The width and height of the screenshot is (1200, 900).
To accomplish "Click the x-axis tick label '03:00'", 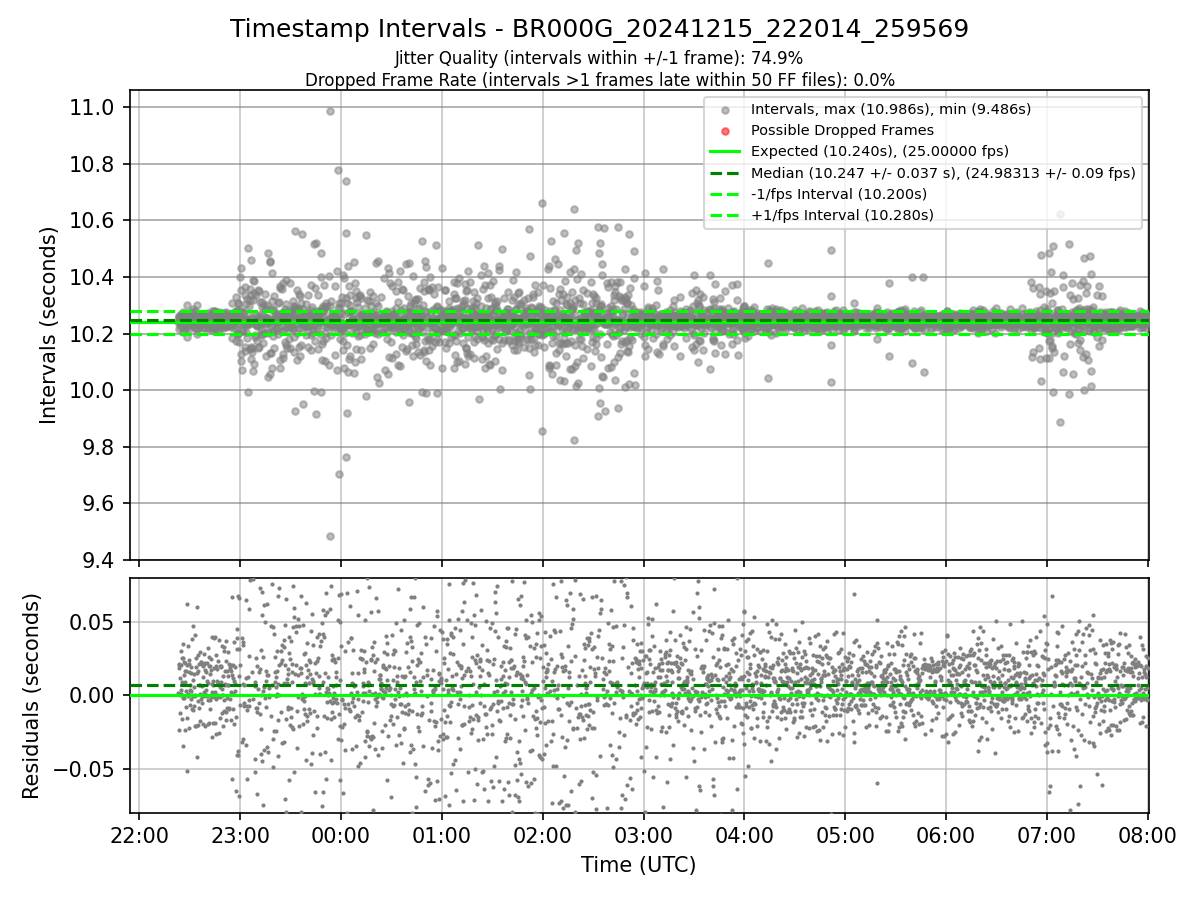I will coord(644,834).
